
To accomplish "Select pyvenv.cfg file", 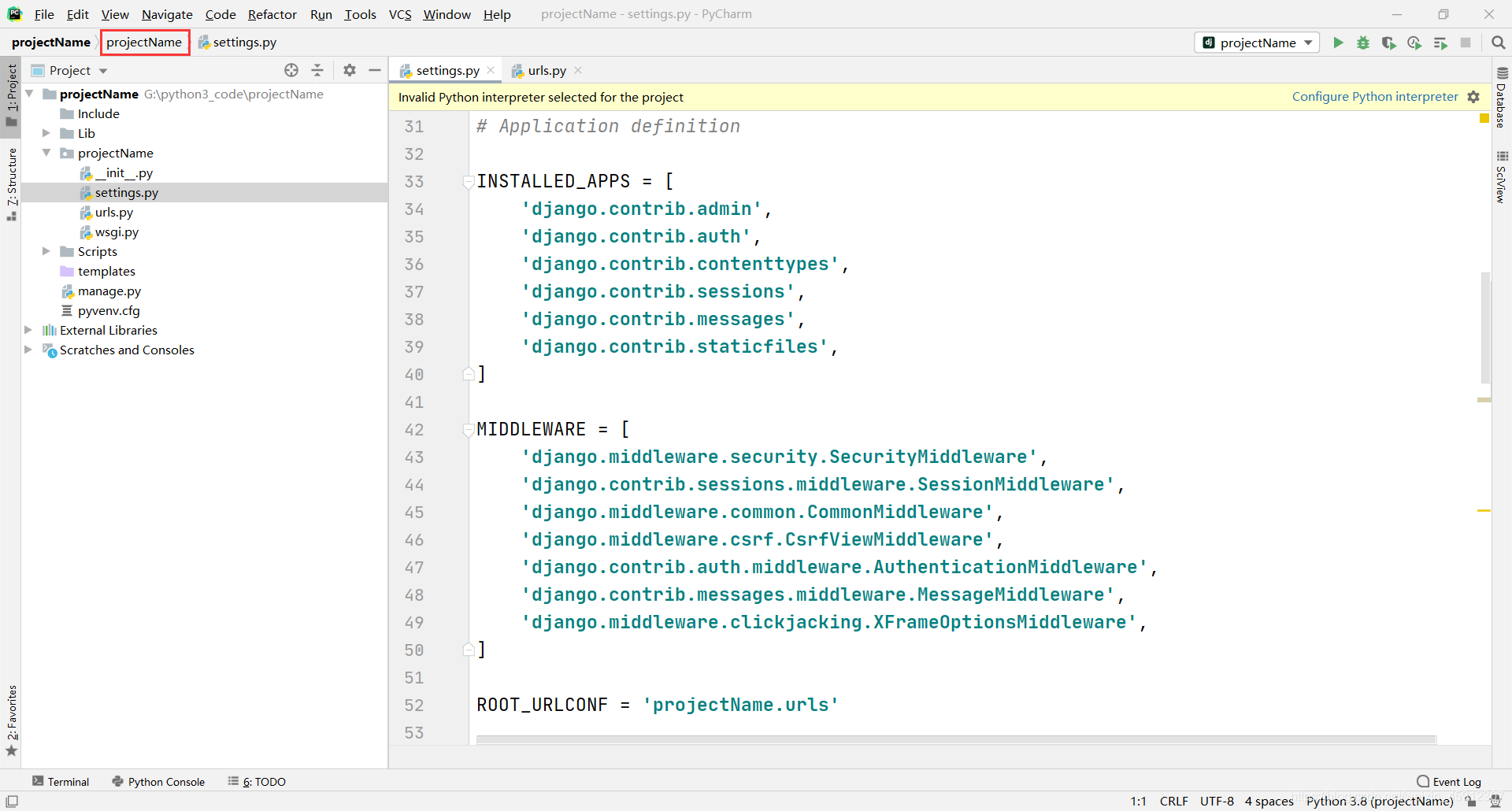I will click(x=101, y=310).
